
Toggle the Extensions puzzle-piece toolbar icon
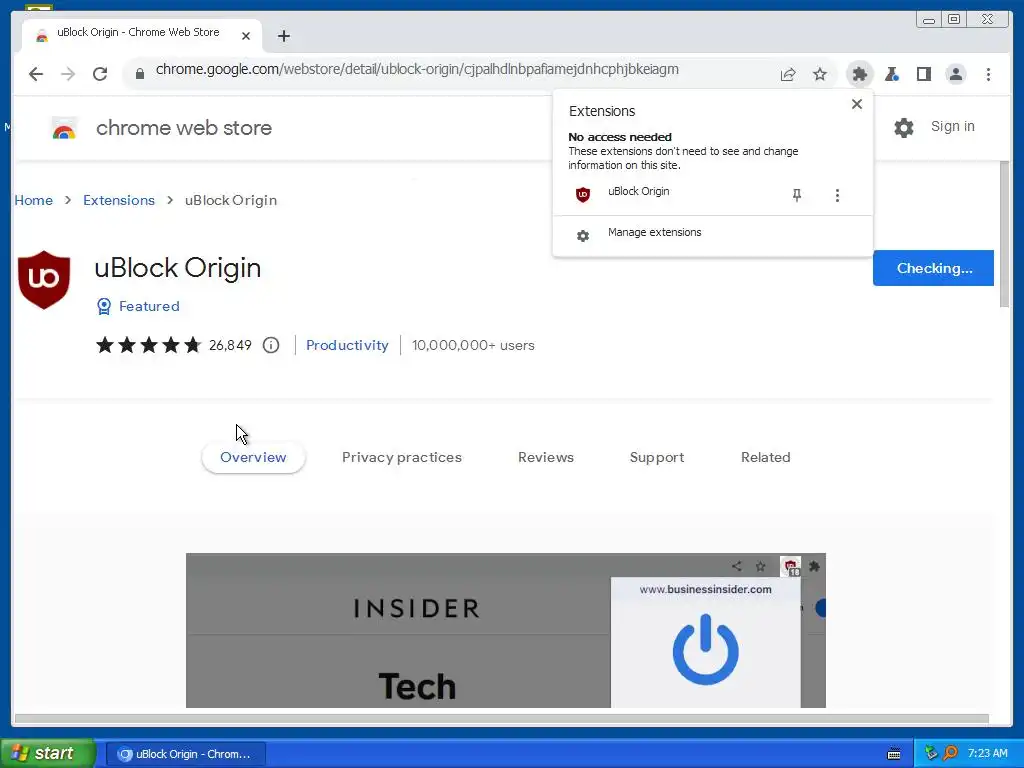click(x=860, y=74)
